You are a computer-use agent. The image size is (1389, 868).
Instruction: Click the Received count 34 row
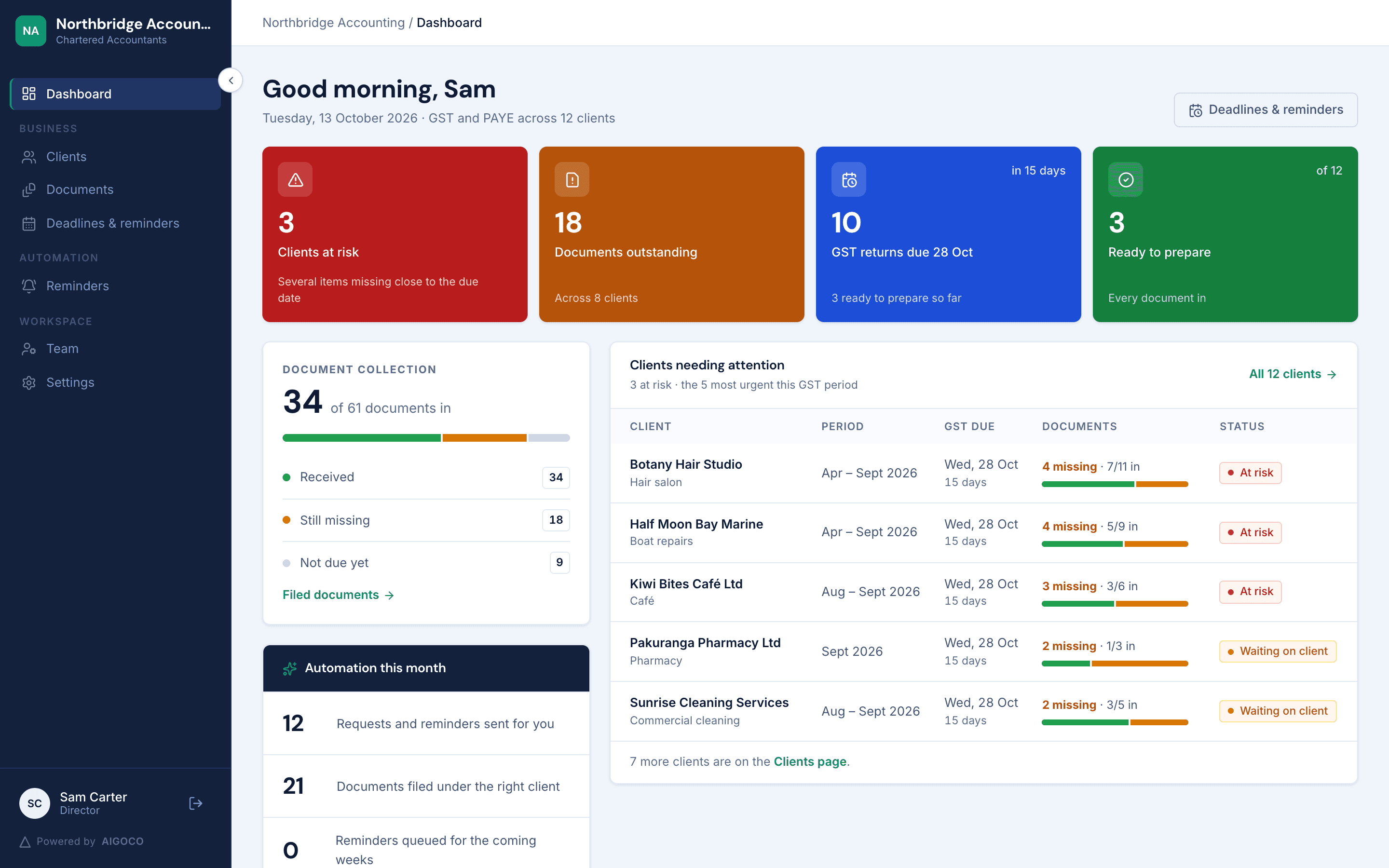click(x=426, y=477)
